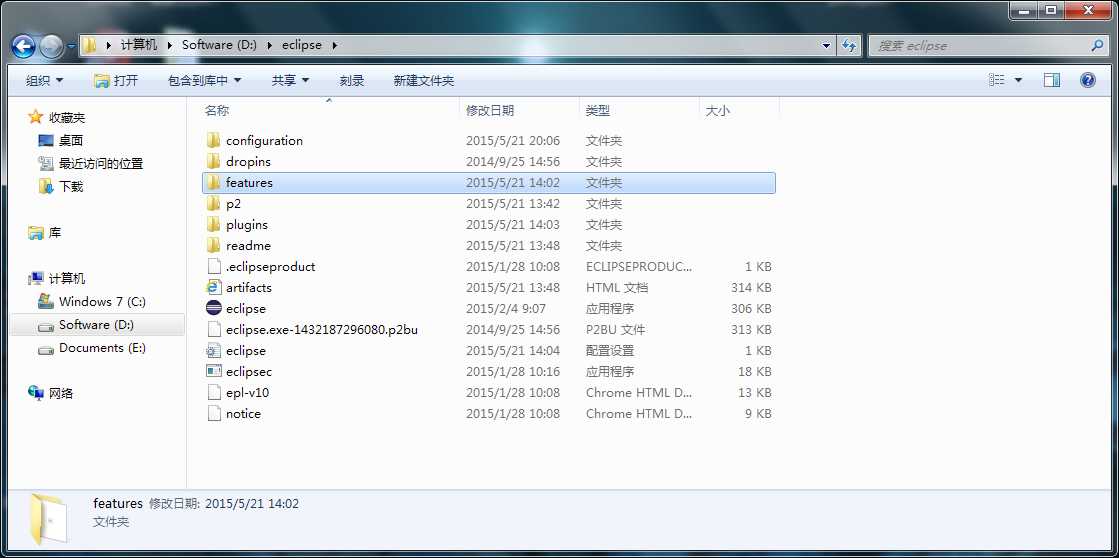Click the eclipse configuration settings file icon
1119x558 pixels.
(x=213, y=350)
